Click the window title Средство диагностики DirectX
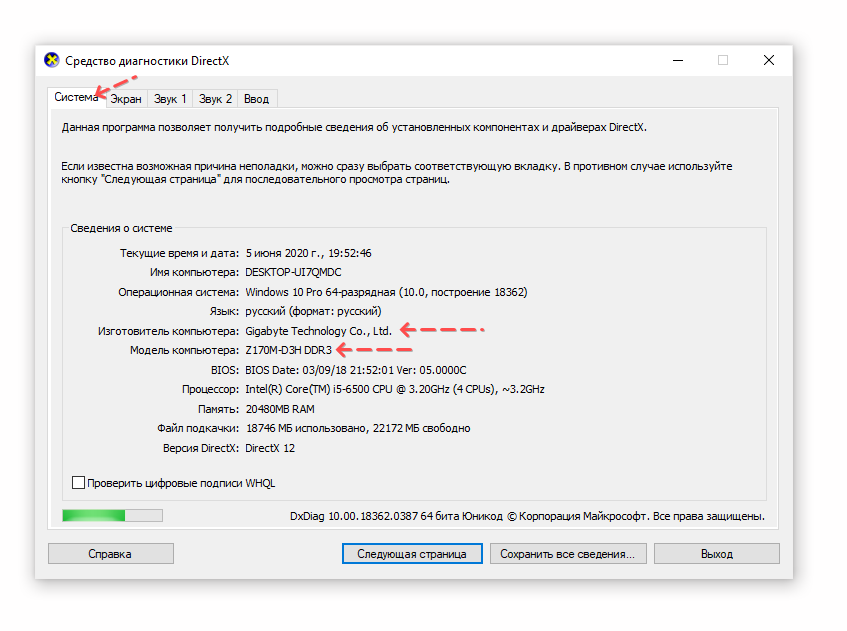The width and height of the screenshot is (847, 631). pos(147,61)
